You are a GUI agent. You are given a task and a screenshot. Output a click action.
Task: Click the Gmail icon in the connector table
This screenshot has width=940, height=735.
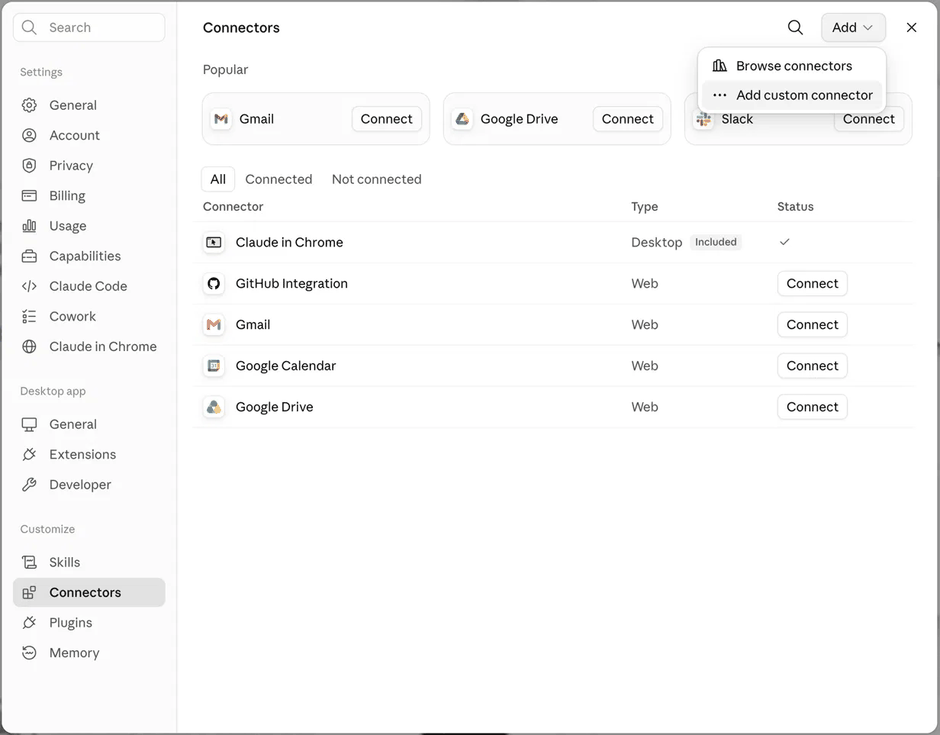(x=213, y=324)
